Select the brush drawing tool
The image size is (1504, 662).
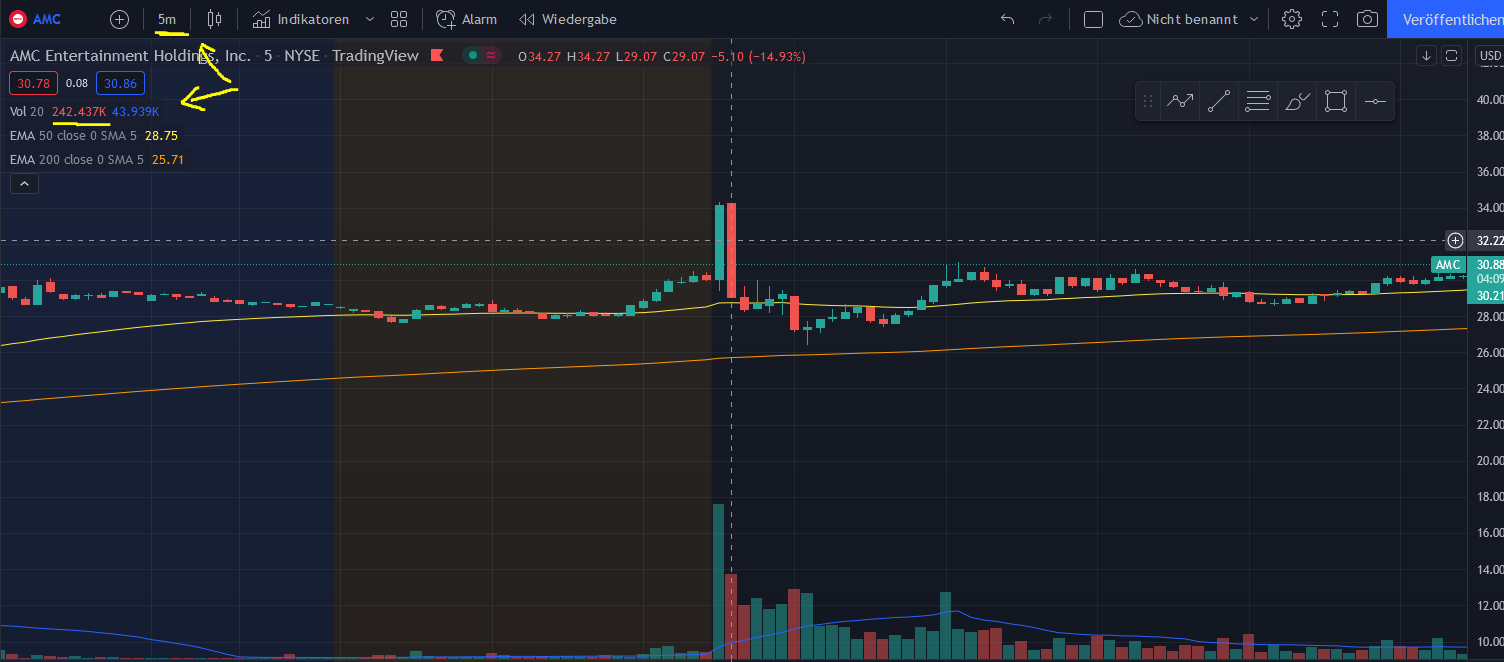coord(1297,101)
